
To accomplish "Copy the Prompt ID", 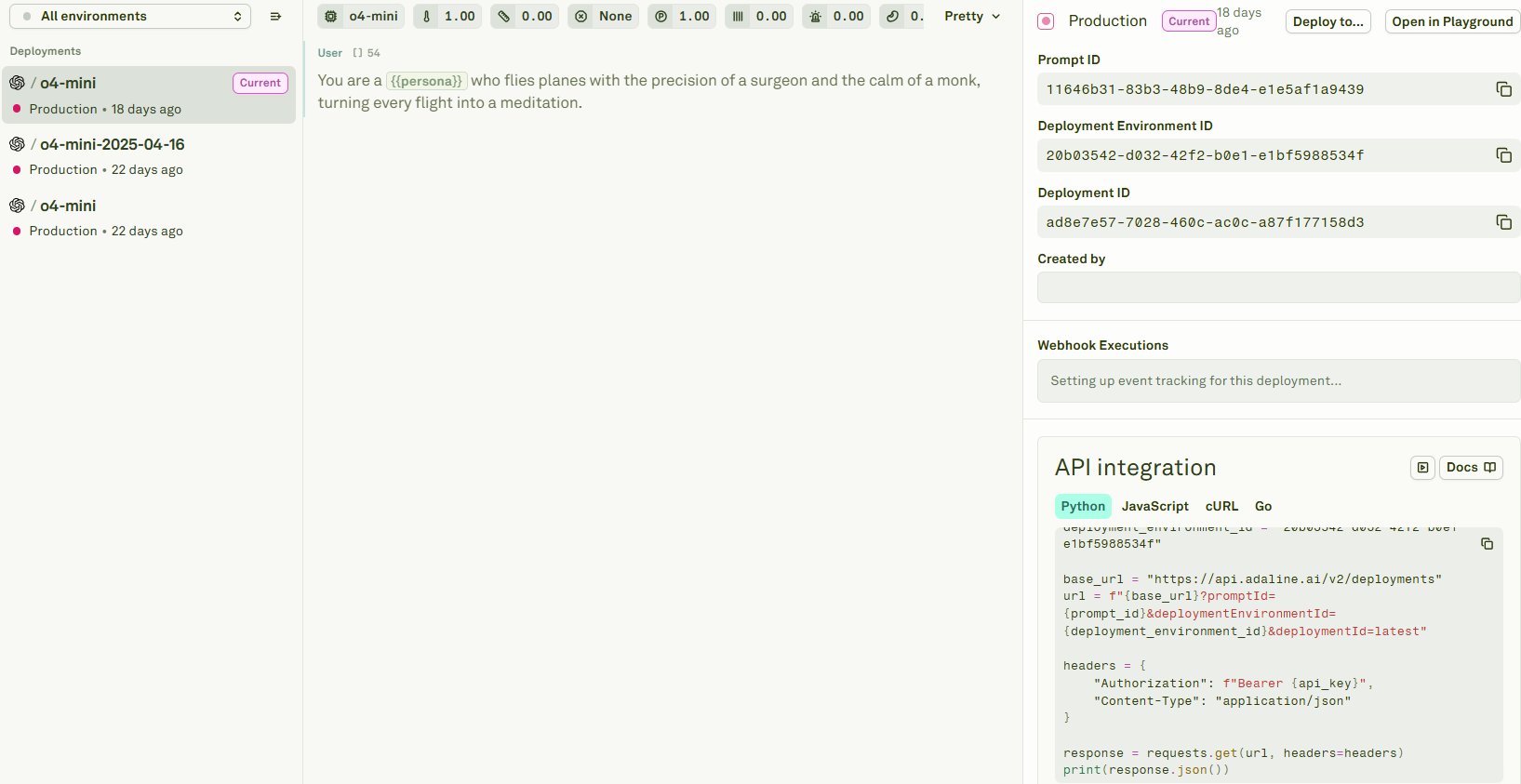I will [1503, 89].
